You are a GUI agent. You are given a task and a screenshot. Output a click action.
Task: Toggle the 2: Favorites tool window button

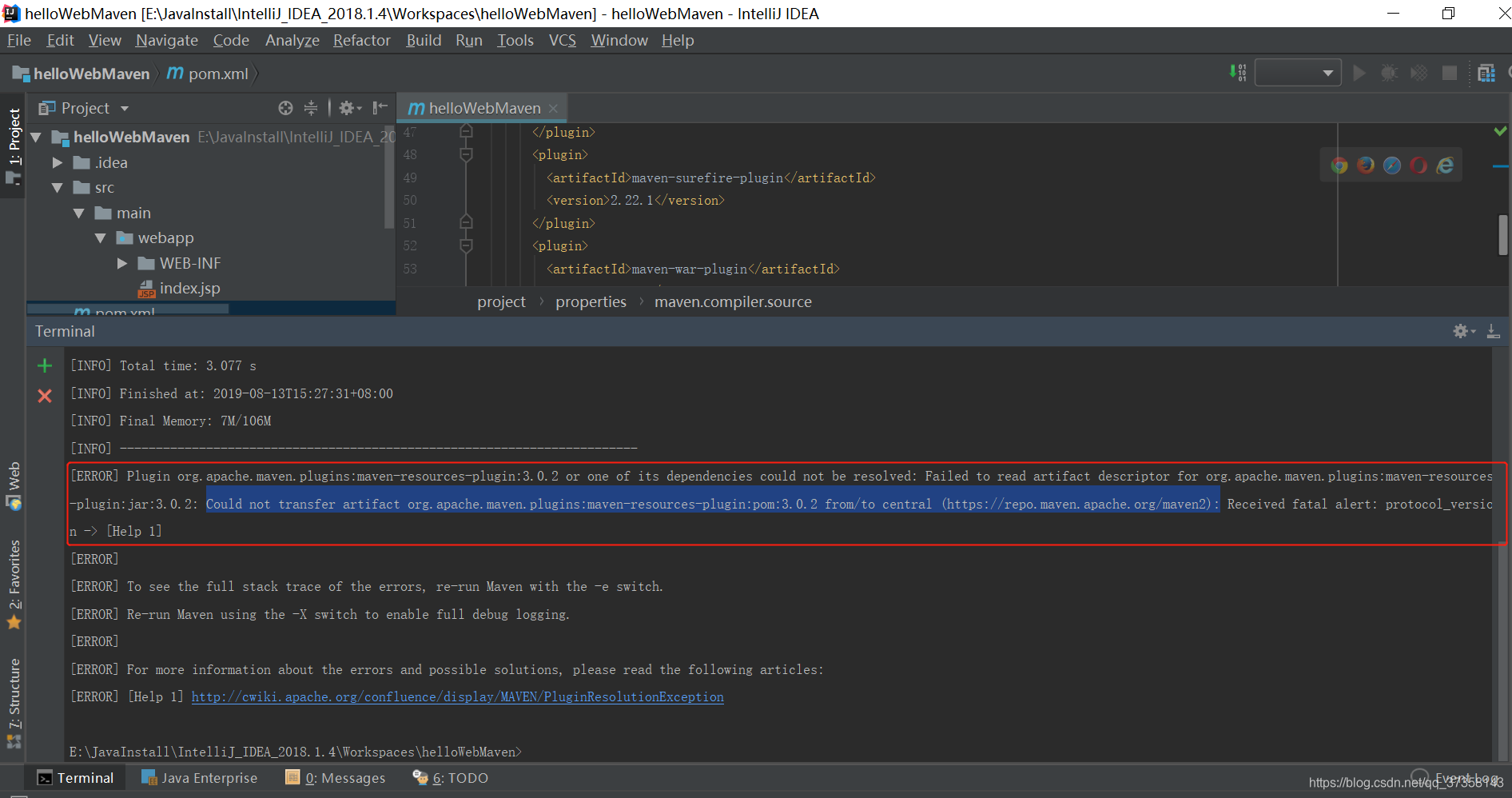click(14, 585)
